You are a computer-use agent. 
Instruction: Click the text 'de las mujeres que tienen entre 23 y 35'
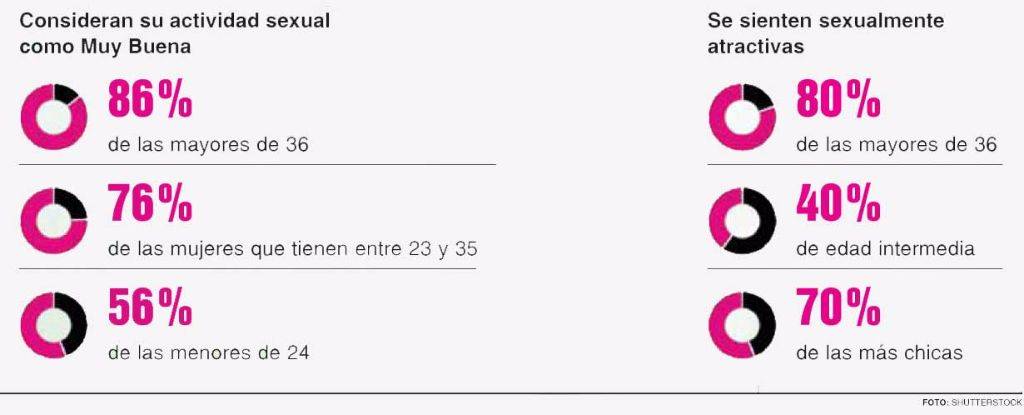293,249
